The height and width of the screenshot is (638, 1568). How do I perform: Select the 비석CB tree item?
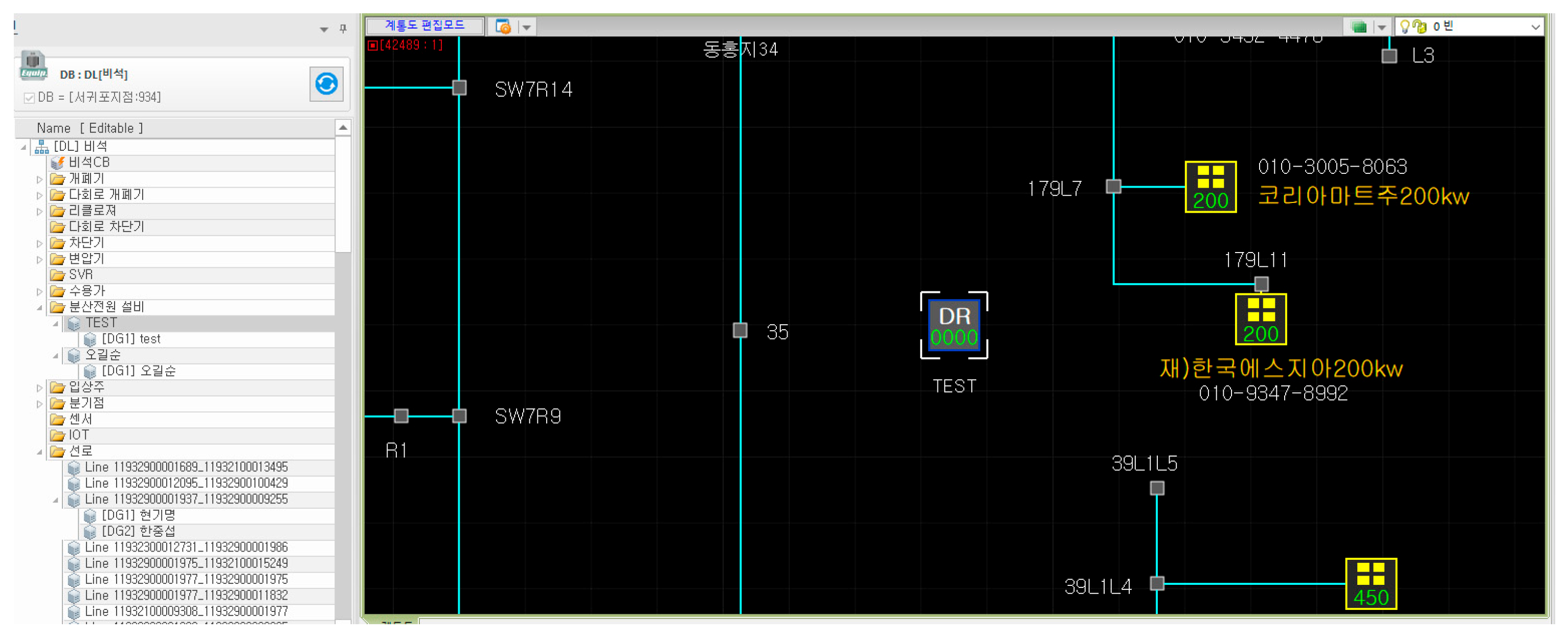coord(89,163)
